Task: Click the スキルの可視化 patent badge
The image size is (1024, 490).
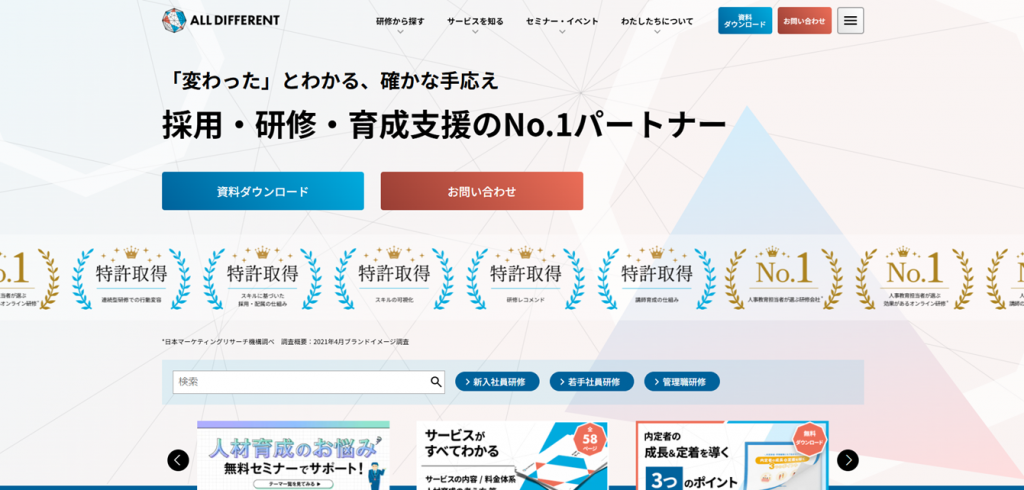Action: point(394,278)
